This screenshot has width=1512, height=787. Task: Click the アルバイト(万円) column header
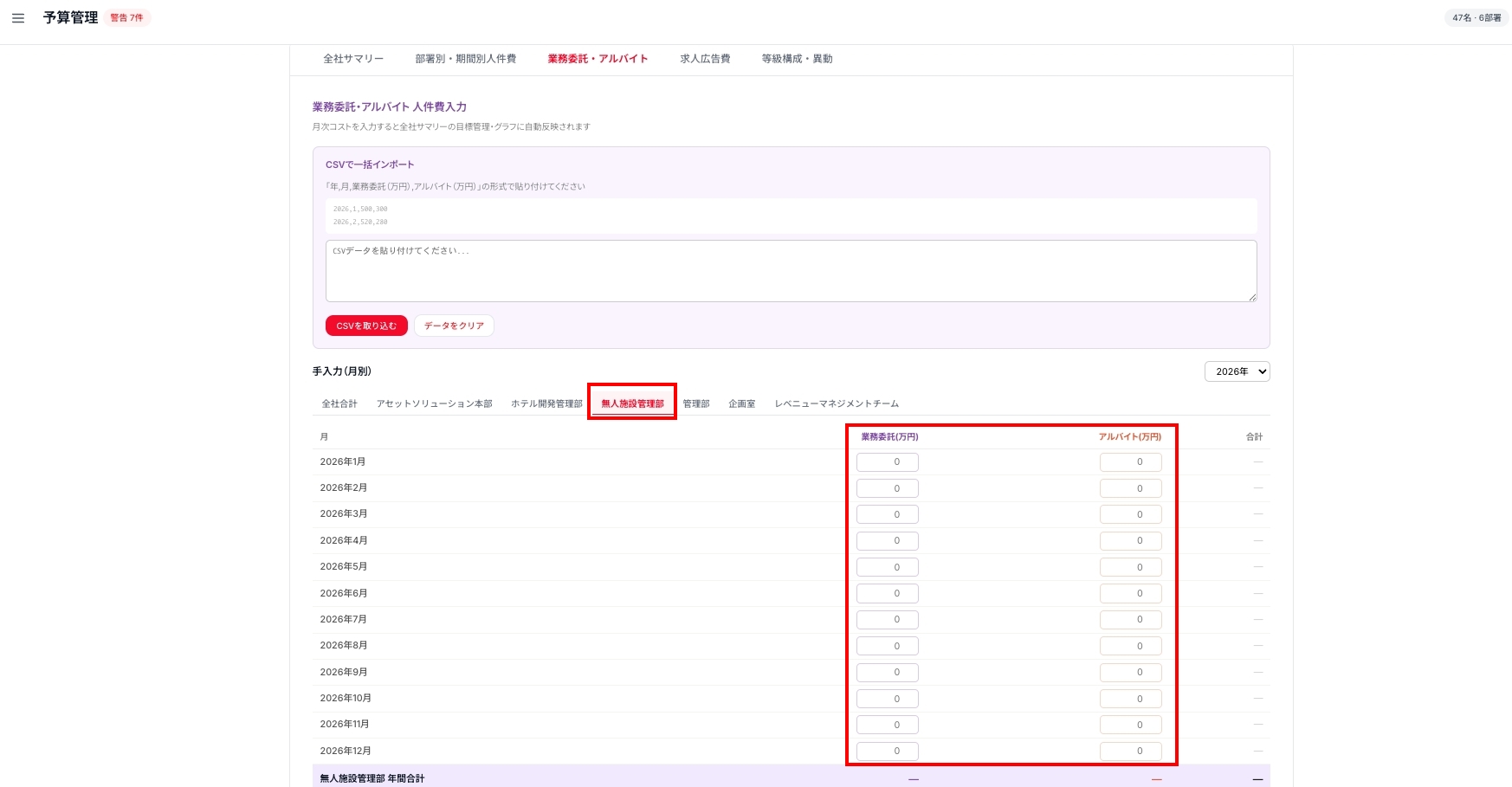click(1130, 437)
